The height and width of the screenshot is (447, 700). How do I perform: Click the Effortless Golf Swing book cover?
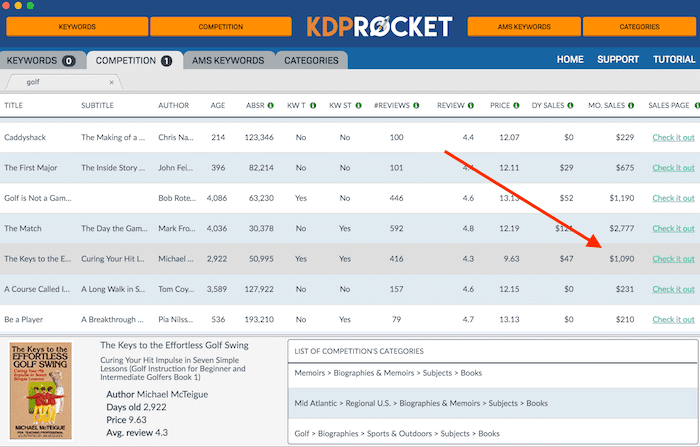(x=41, y=391)
